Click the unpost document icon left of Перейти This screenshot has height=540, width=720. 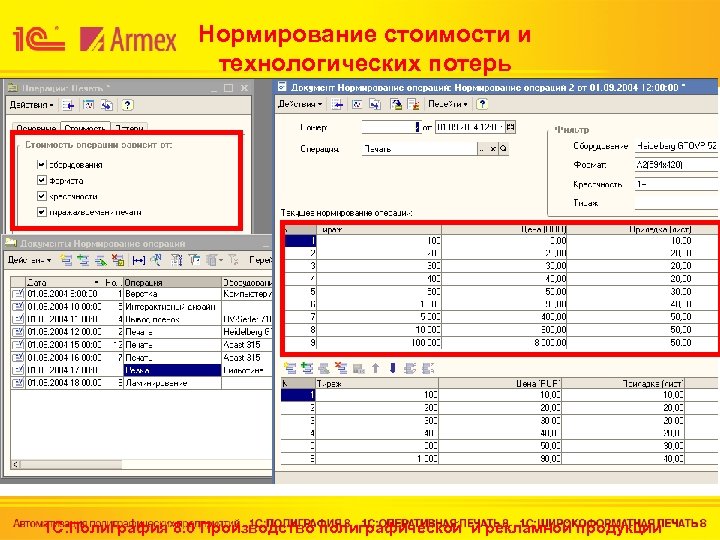coord(413,104)
